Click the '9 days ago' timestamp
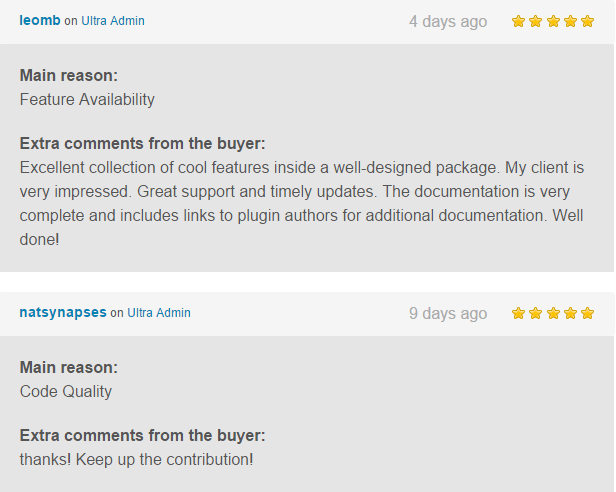Viewport: 616px width, 492px height. (448, 313)
